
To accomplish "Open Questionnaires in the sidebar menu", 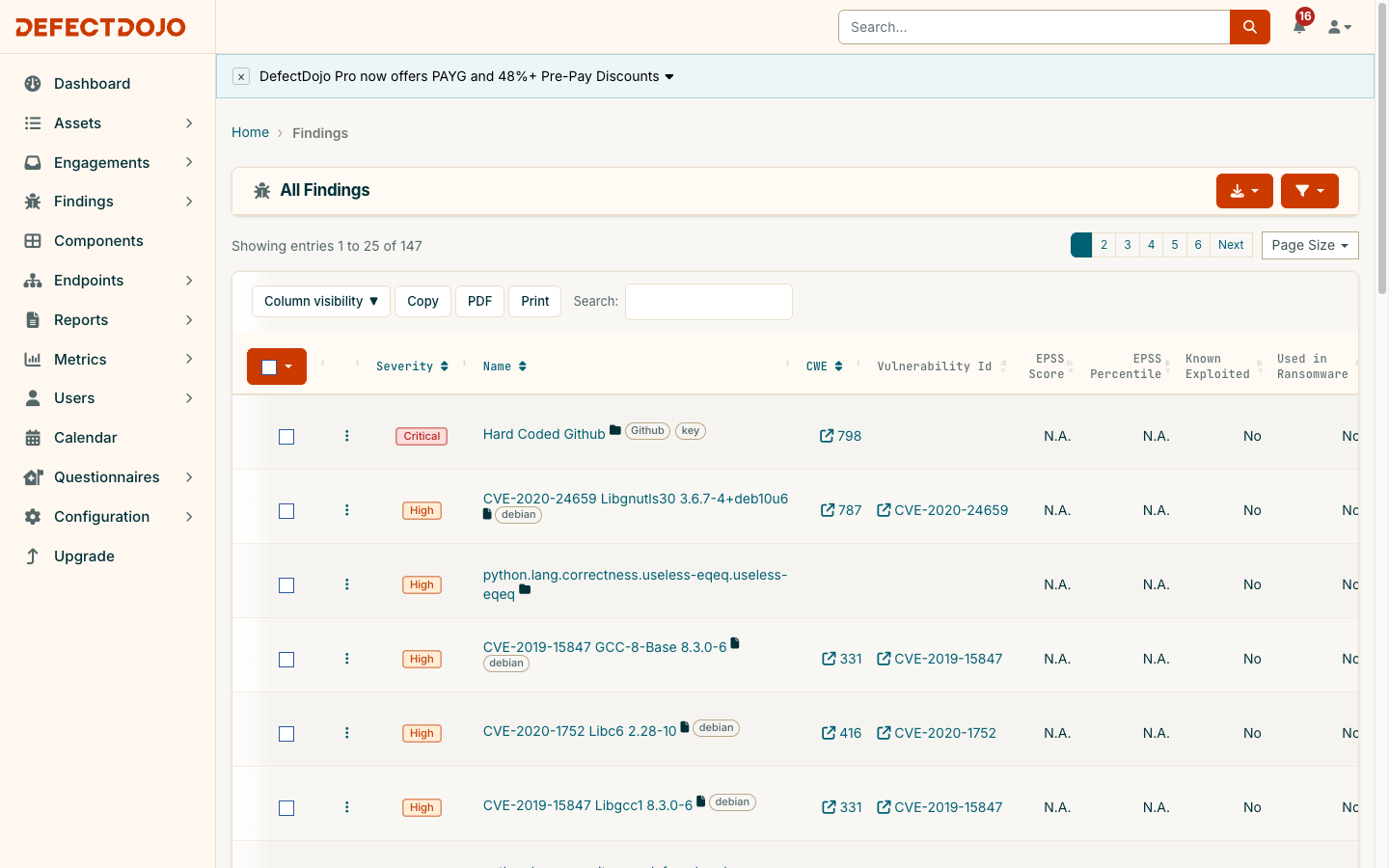I will tap(108, 477).
